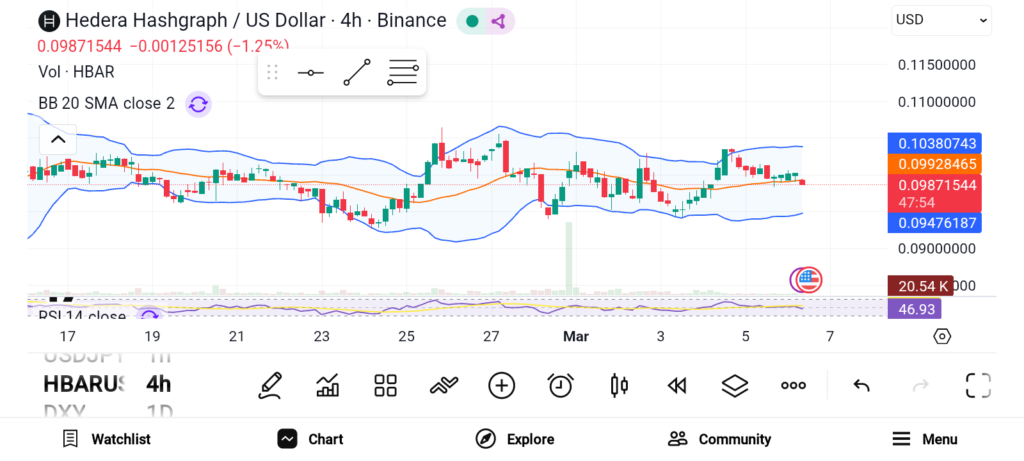Open the three-dot more options icon
Viewport: 1024px width, 461px height.
click(793, 385)
